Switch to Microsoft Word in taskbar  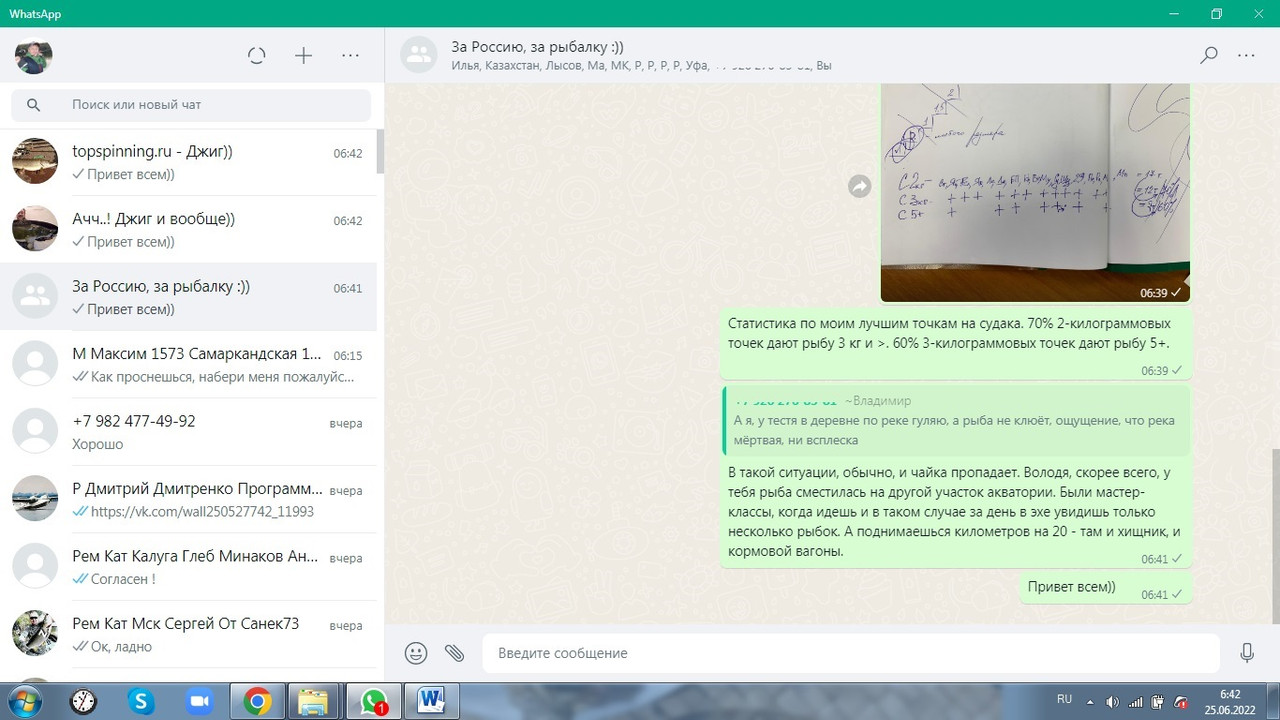pos(431,702)
